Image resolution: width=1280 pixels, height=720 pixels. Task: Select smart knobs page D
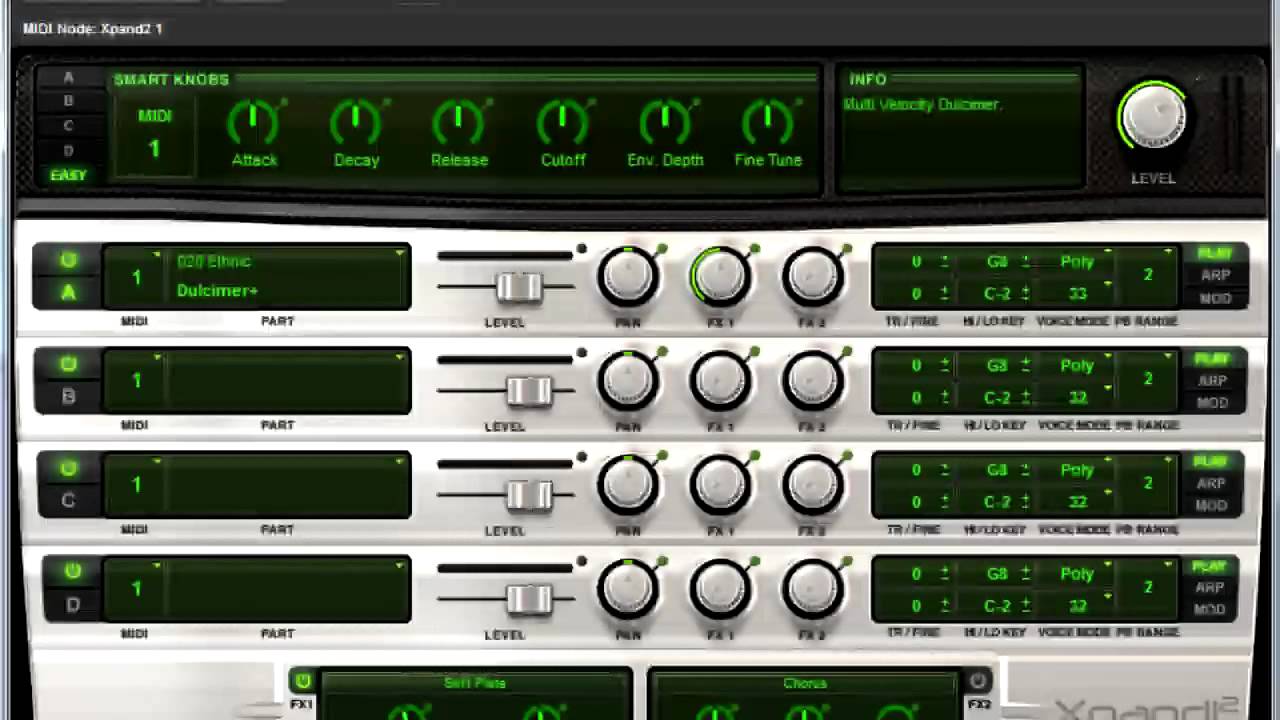[x=68, y=151]
